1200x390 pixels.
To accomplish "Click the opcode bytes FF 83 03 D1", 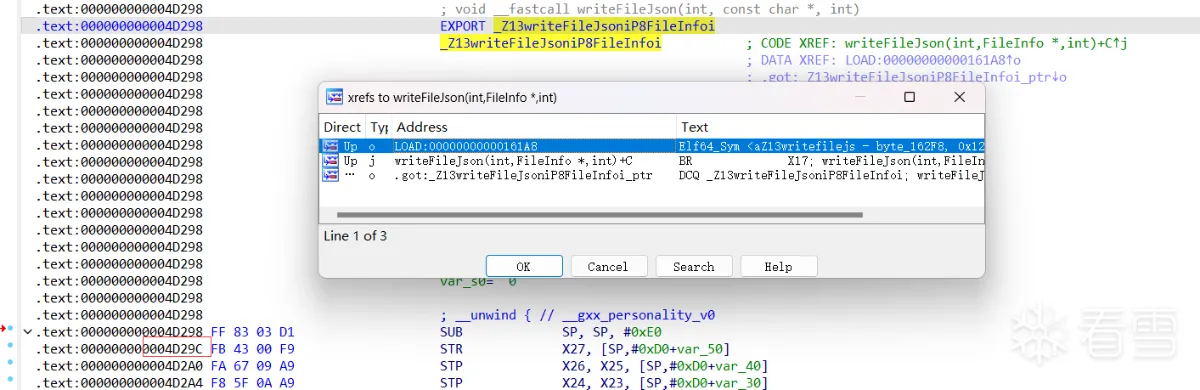I will [253, 331].
